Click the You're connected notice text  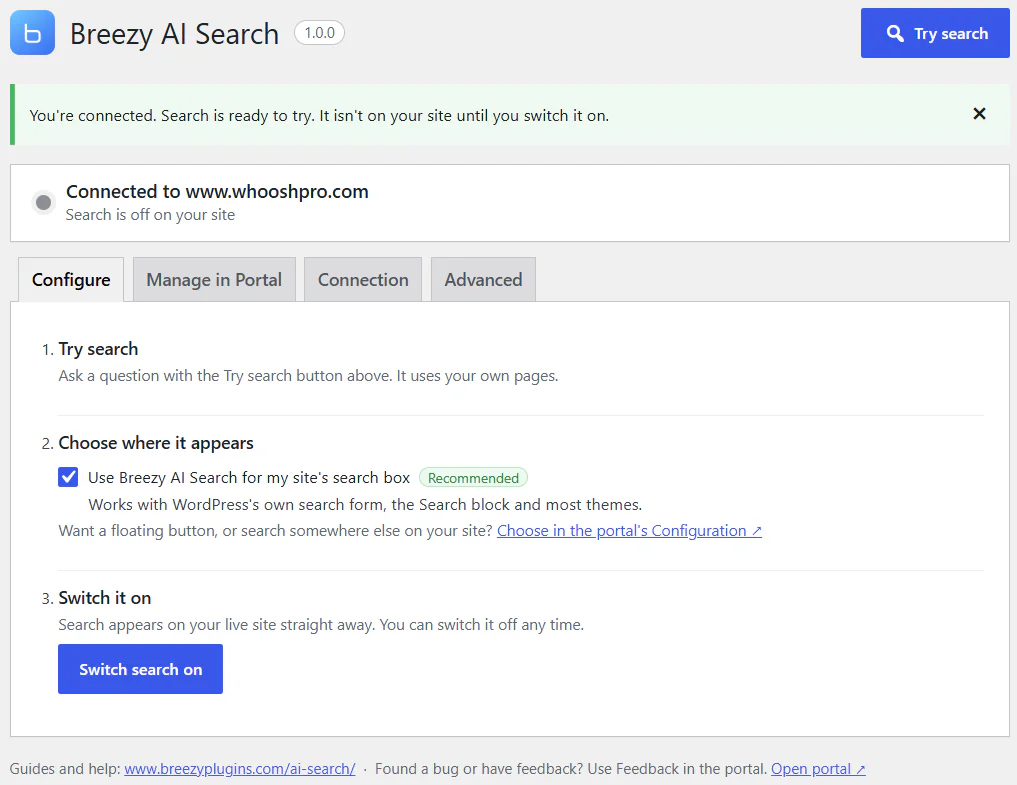click(319, 115)
